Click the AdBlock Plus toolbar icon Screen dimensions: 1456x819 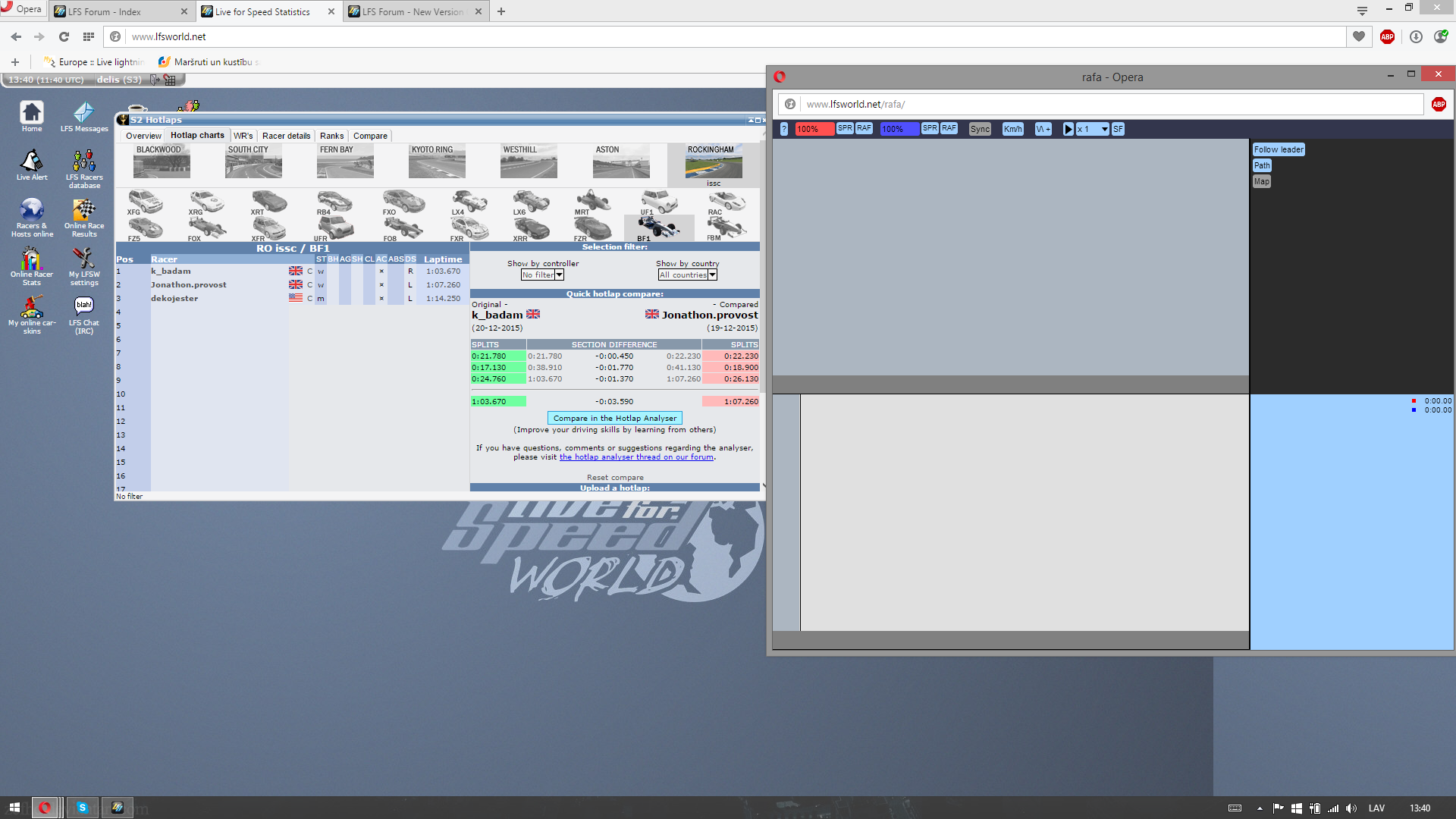click(x=1387, y=36)
